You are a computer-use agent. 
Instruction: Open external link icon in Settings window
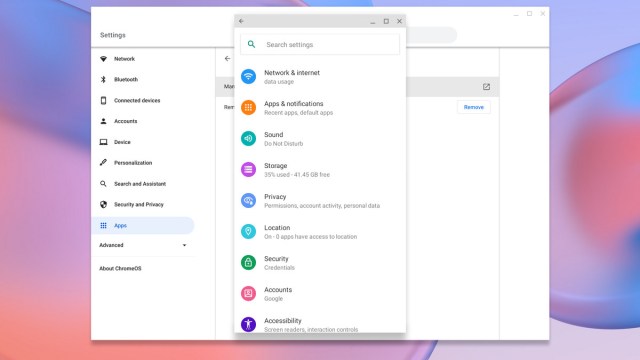(x=486, y=87)
